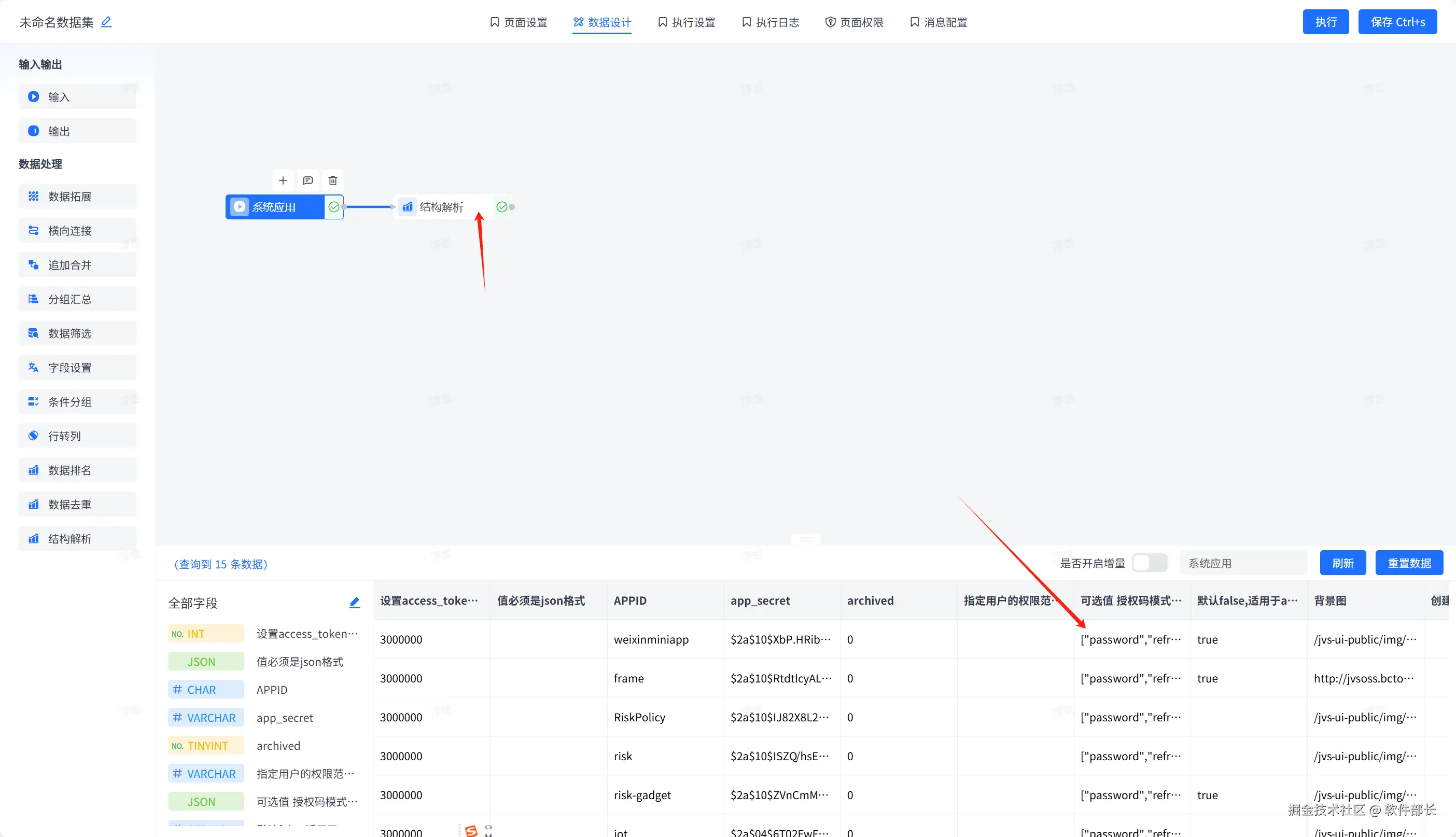Open the 系统应用 node selector dropdown
Image resolution: width=1456 pixels, height=837 pixels.
click(1243, 563)
